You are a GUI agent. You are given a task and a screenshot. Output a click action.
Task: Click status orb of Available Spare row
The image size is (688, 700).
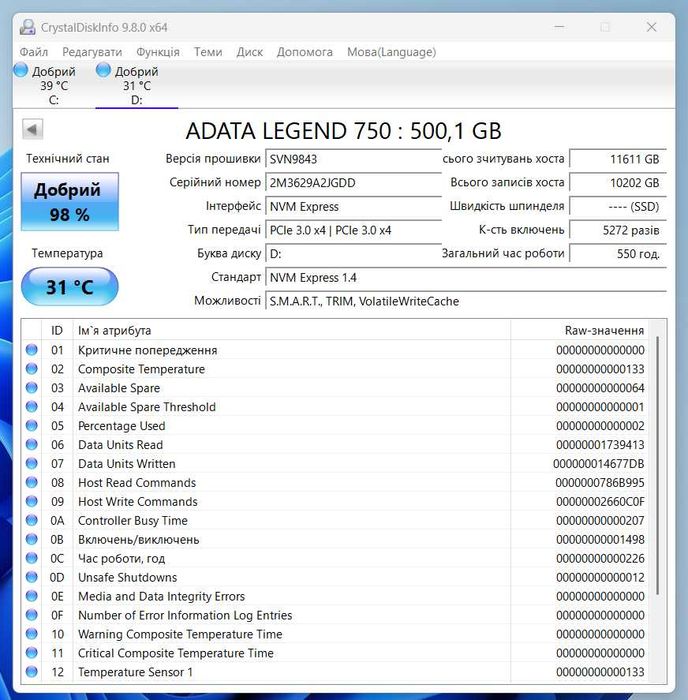point(32,388)
